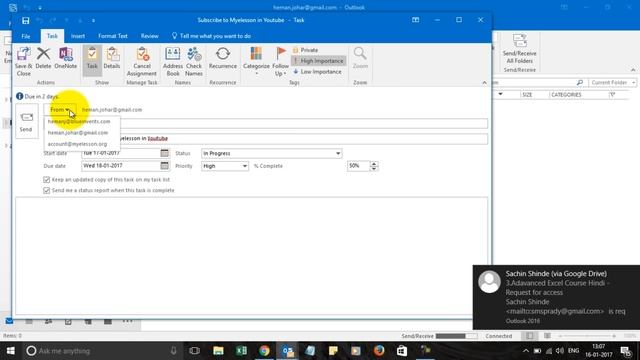Open Current Folder search scope dropdown
Screen dimensions: 640x360
612,82
